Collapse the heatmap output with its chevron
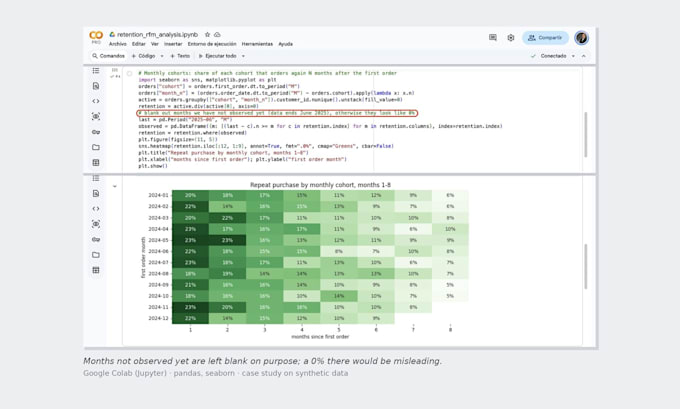Screen dimensions: 680x409 click(115, 187)
